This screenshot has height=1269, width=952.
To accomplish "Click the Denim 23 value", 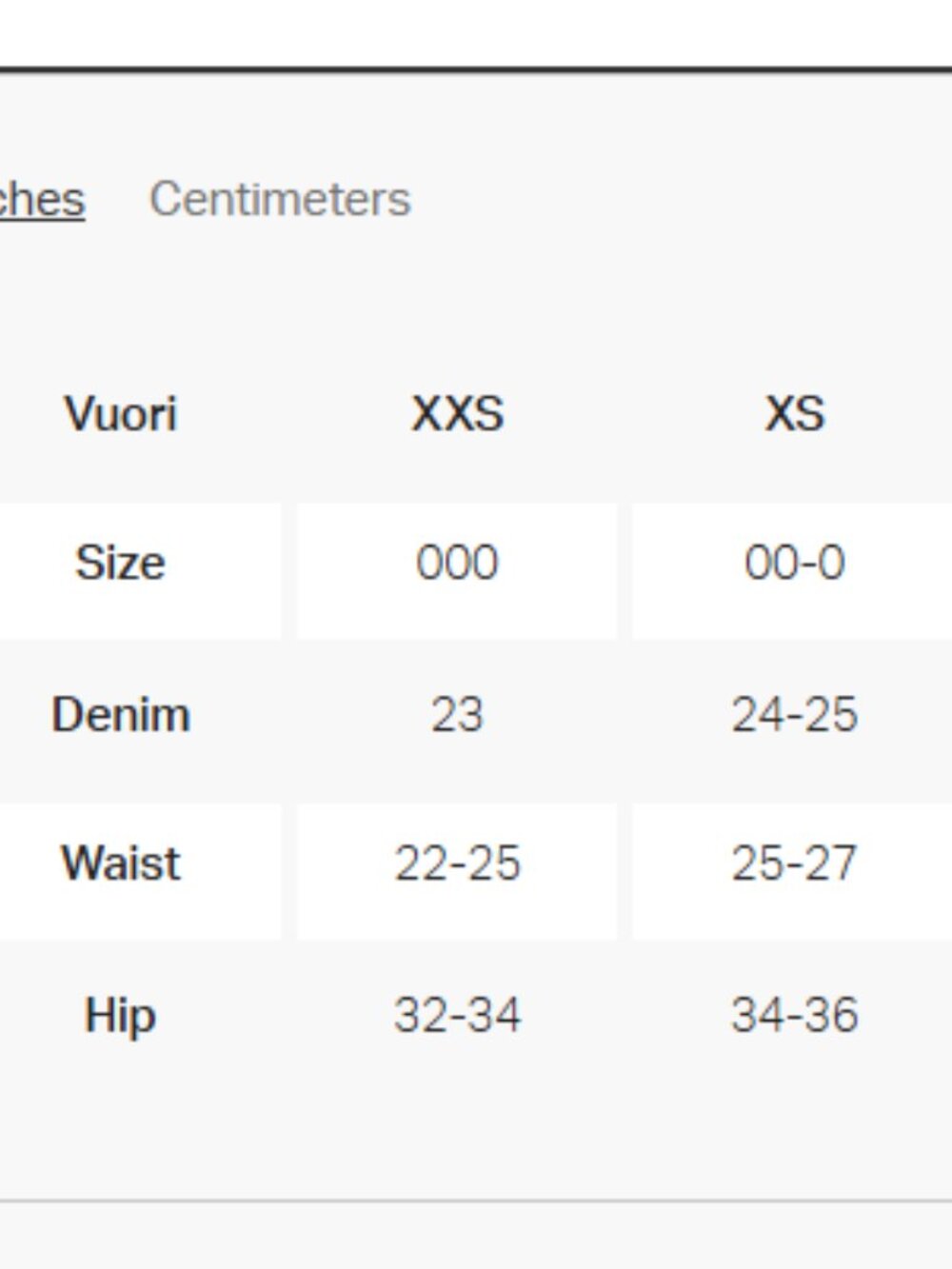I will tap(457, 714).
